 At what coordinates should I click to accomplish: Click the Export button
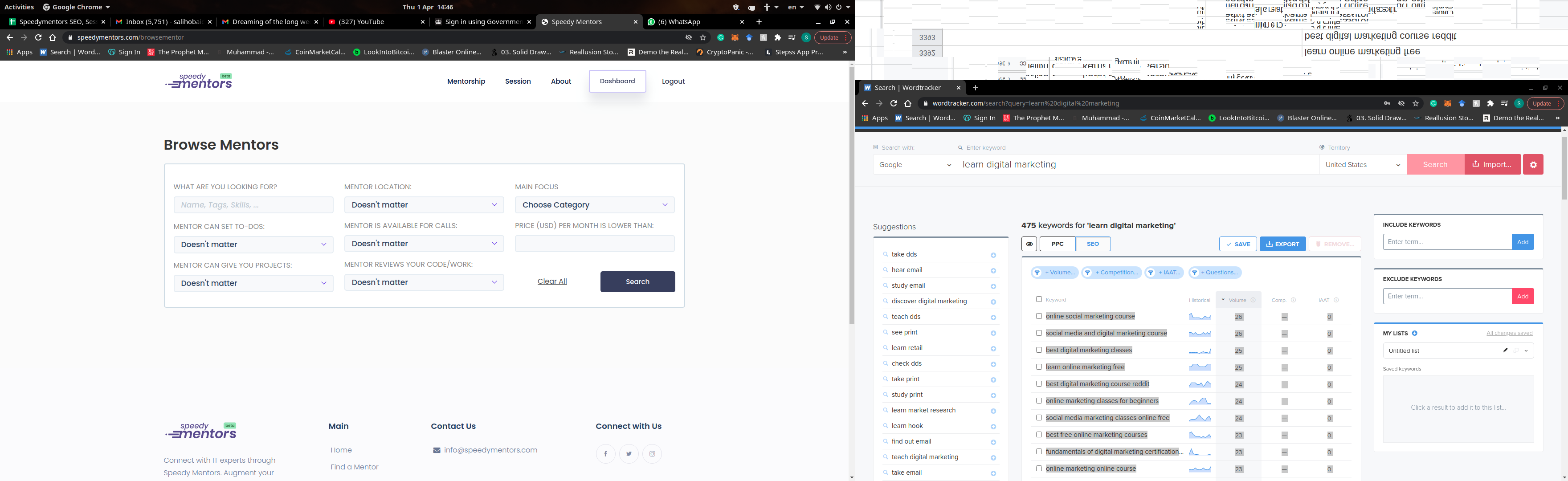pos(1282,244)
